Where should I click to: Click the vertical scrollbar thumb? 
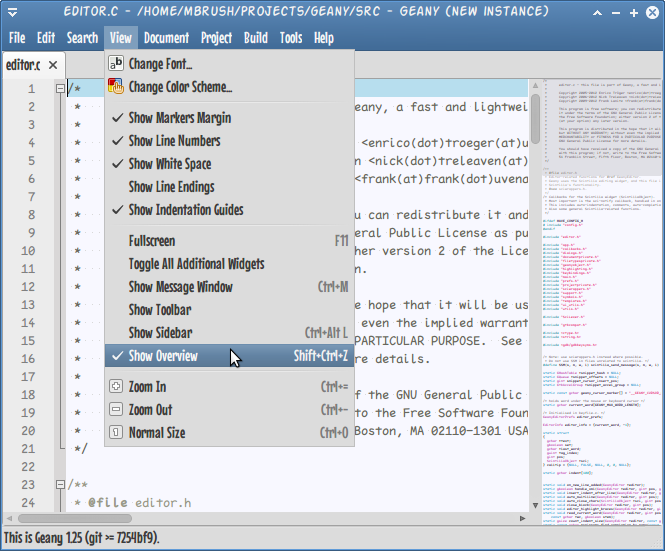point(535,119)
